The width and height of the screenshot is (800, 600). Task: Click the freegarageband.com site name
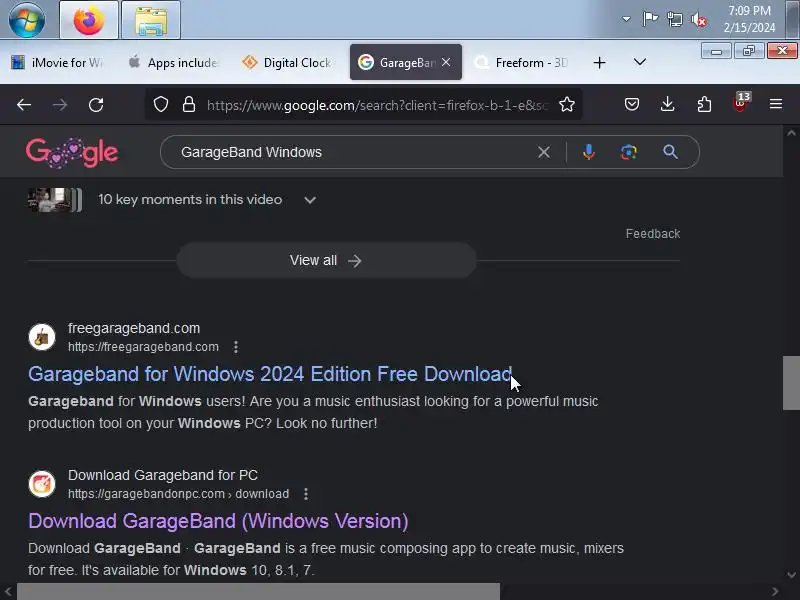coord(134,328)
